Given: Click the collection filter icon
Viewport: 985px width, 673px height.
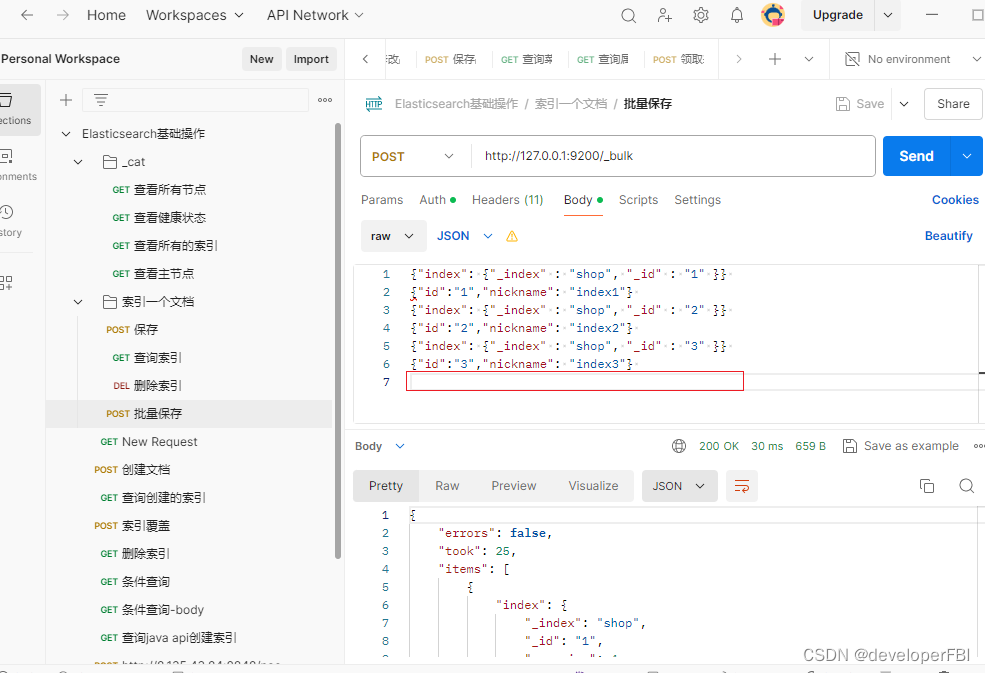Looking at the screenshot, I should pyautogui.click(x=101, y=100).
